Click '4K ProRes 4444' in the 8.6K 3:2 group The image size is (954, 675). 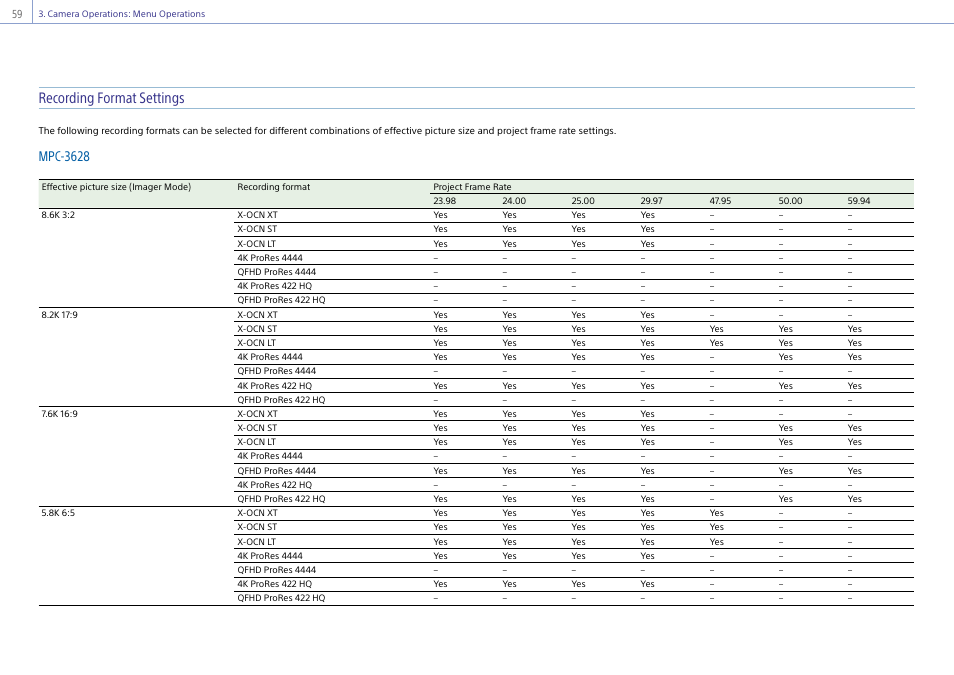(270, 257)
